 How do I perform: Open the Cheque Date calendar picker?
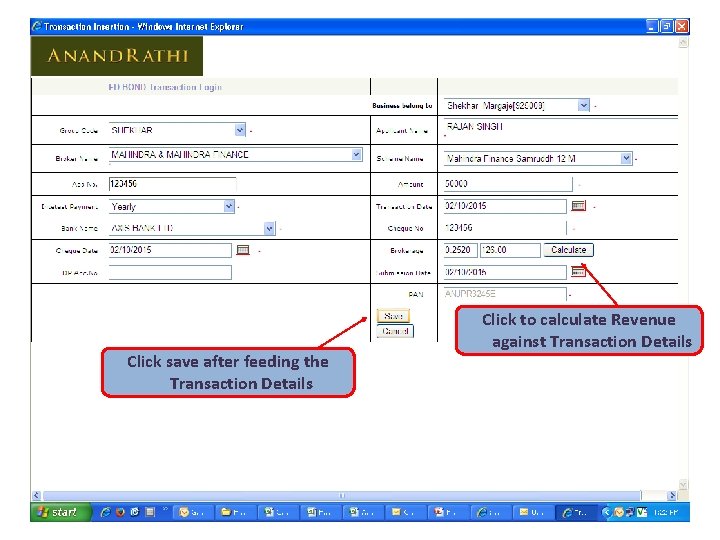point(243,250)
